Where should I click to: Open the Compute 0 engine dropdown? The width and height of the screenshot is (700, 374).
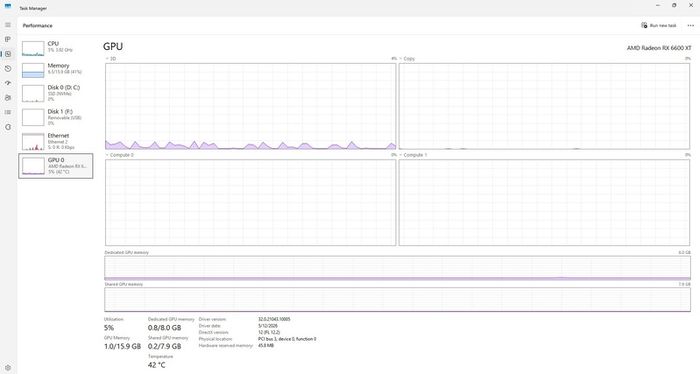pos(119,155)
